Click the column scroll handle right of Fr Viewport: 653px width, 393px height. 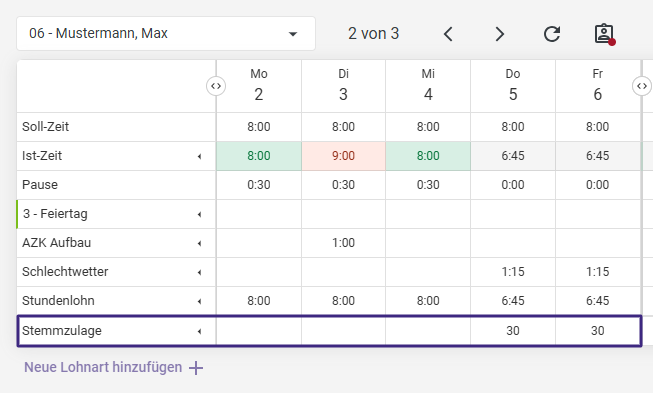tap(642, 86)
